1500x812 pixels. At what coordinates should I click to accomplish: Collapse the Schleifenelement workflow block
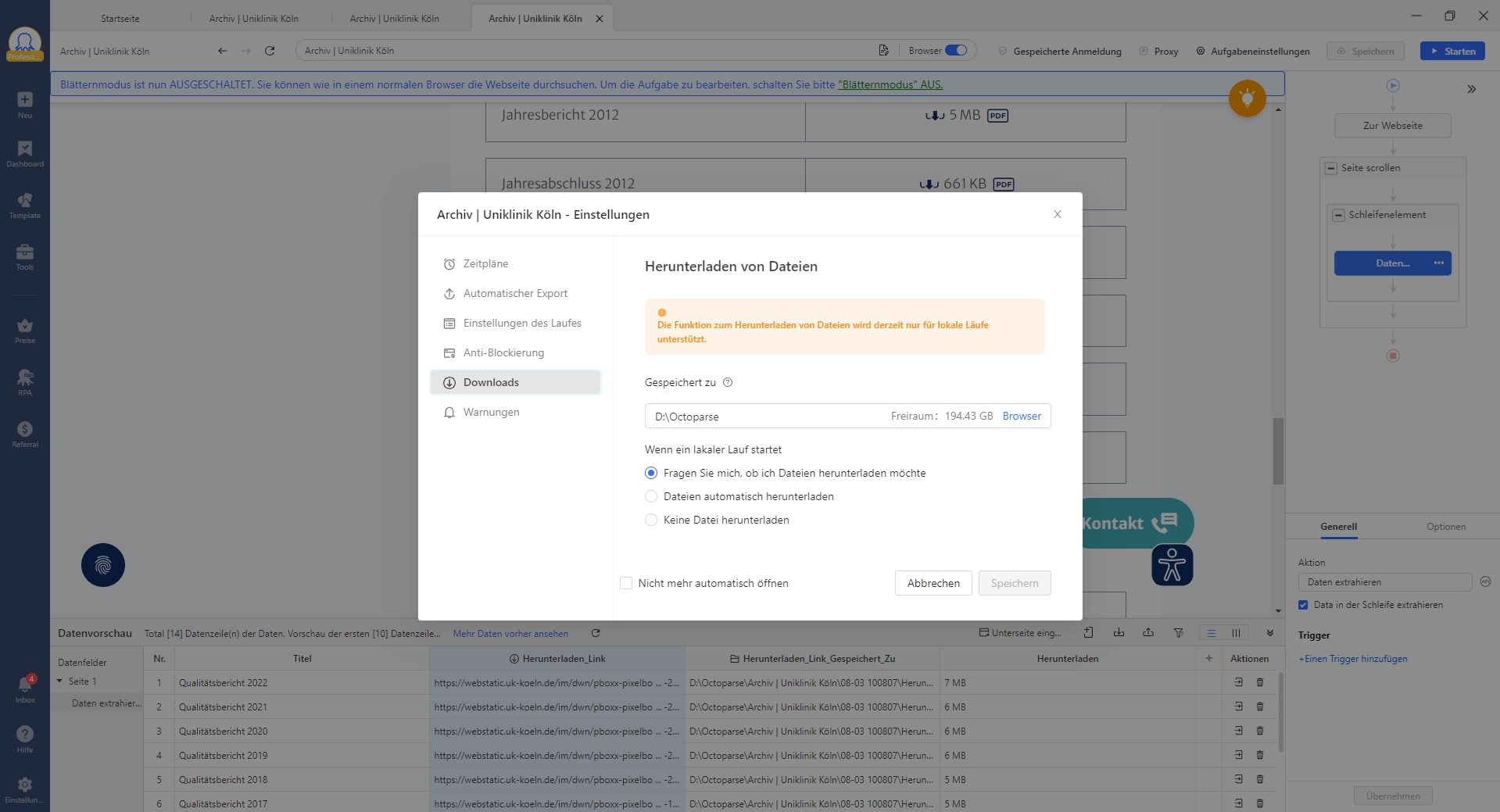[x=1338, y=215]
